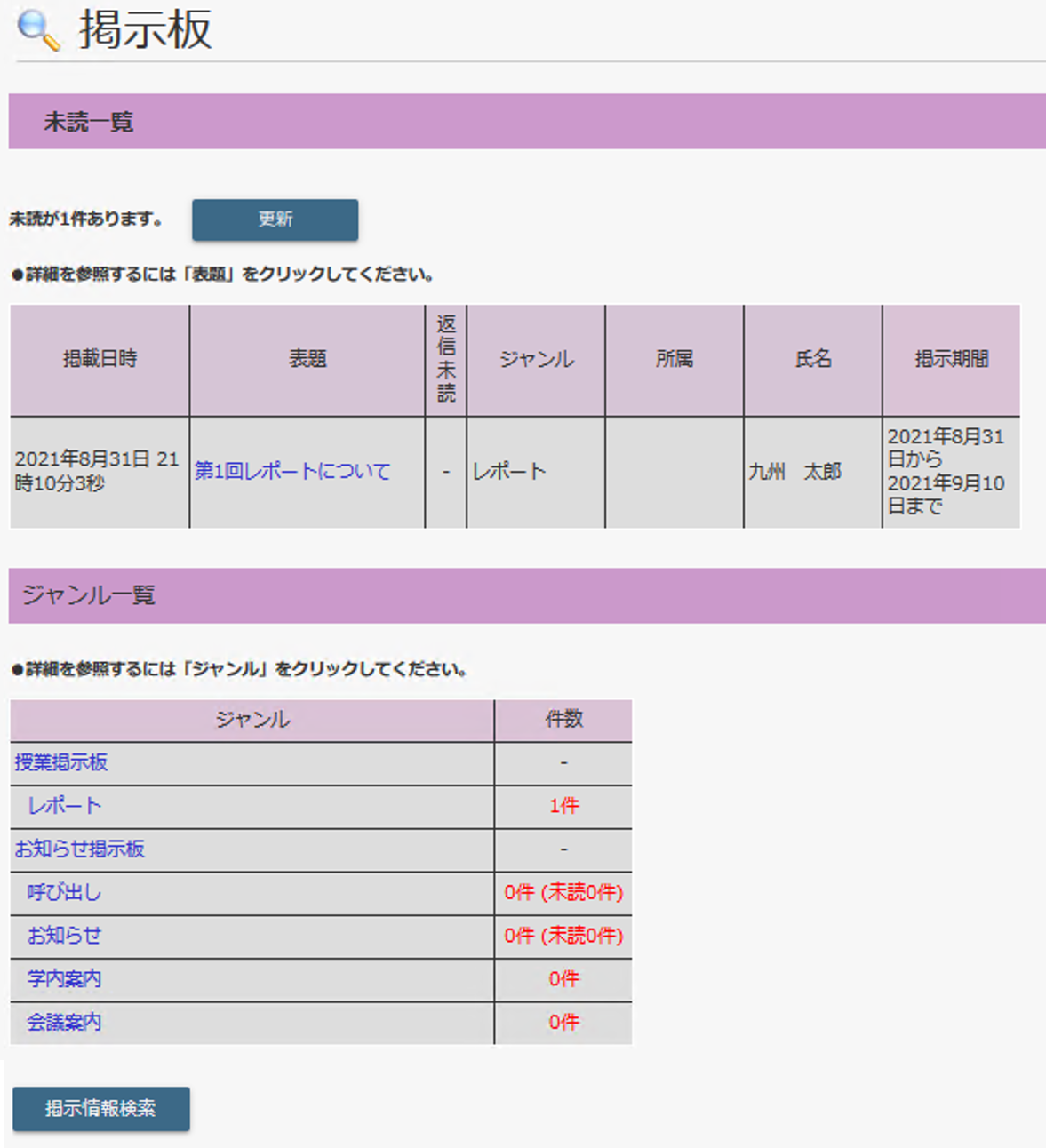This screenshot has width=1046, height=1148.
Task: Select the 2021年8月31日 21時10分3秒 date cell
Action: 100,472
